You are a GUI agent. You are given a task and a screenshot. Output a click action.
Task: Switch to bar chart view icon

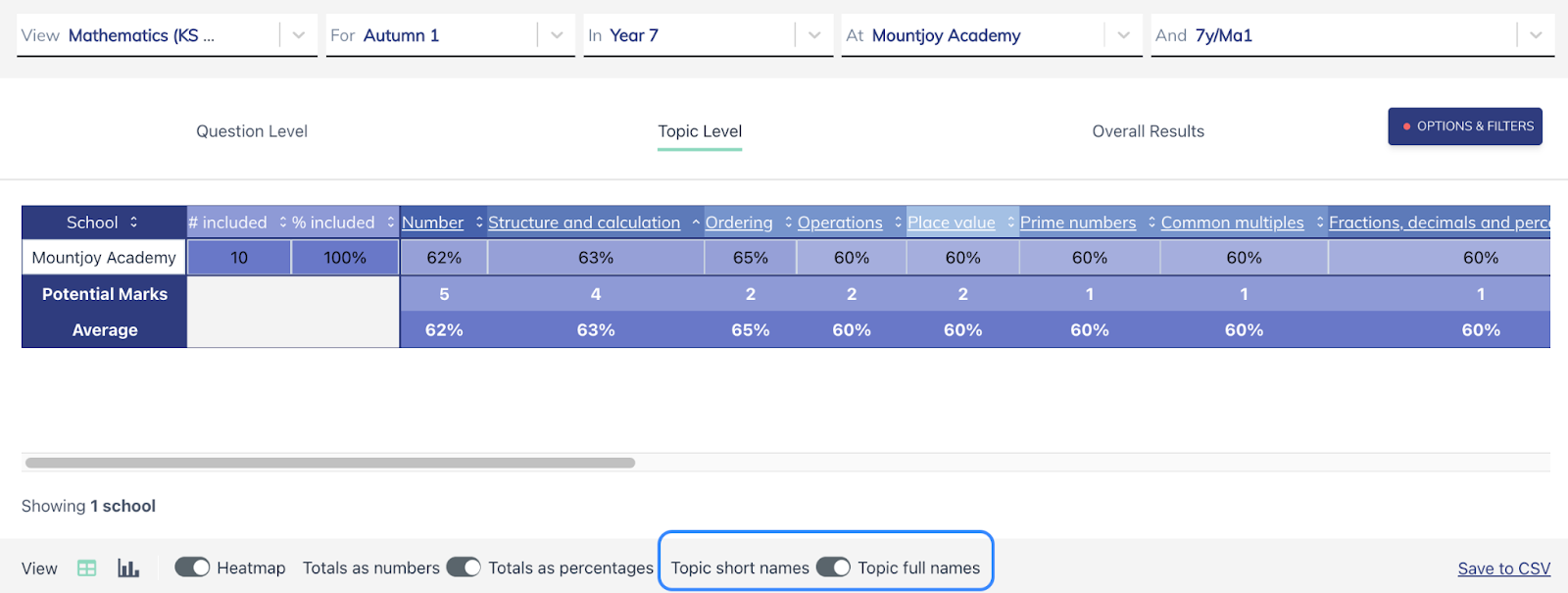(x=128, y=568)
